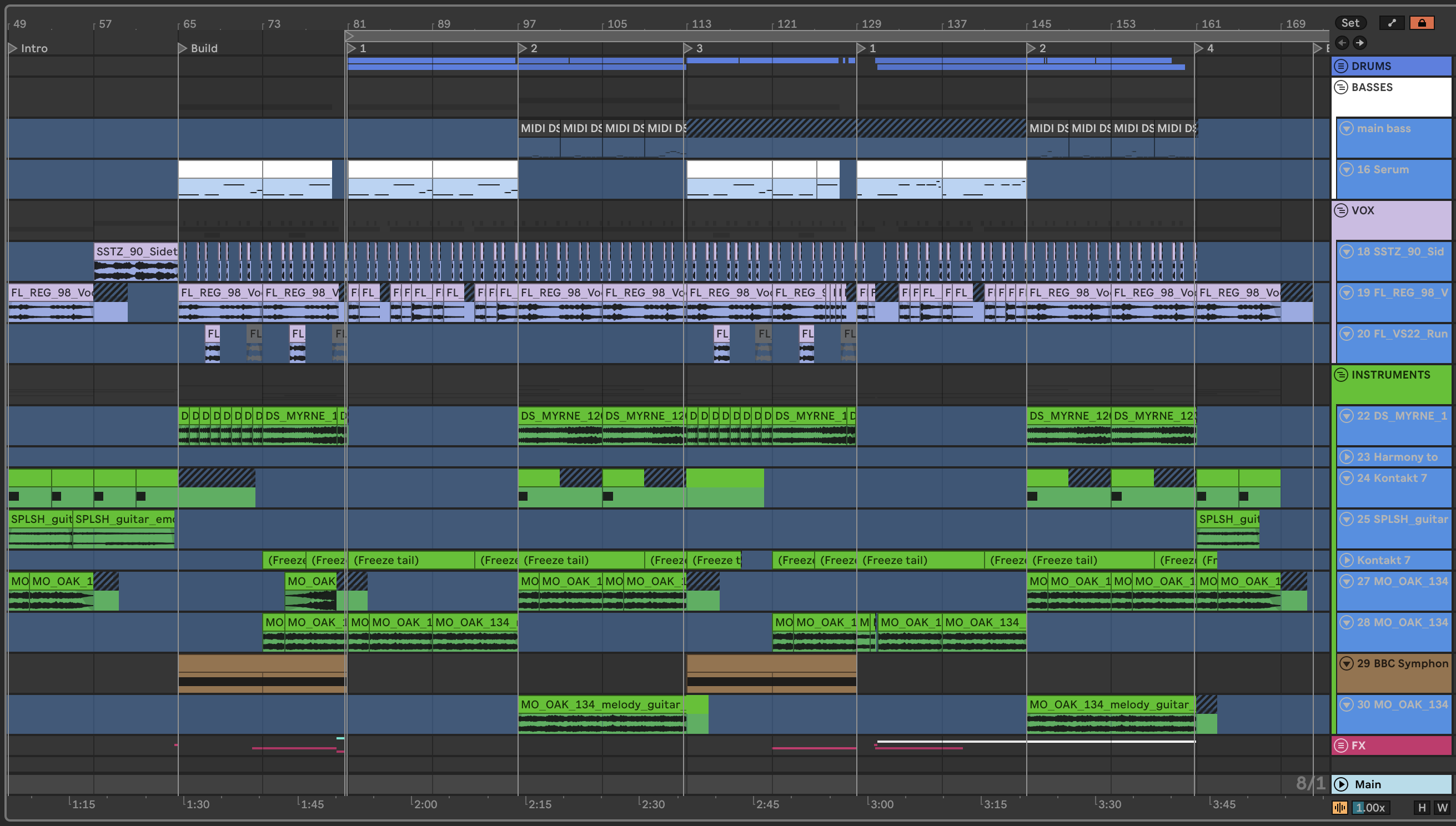
Task: Fold the main bass track arrow
Action: (x=1346, y=128)
